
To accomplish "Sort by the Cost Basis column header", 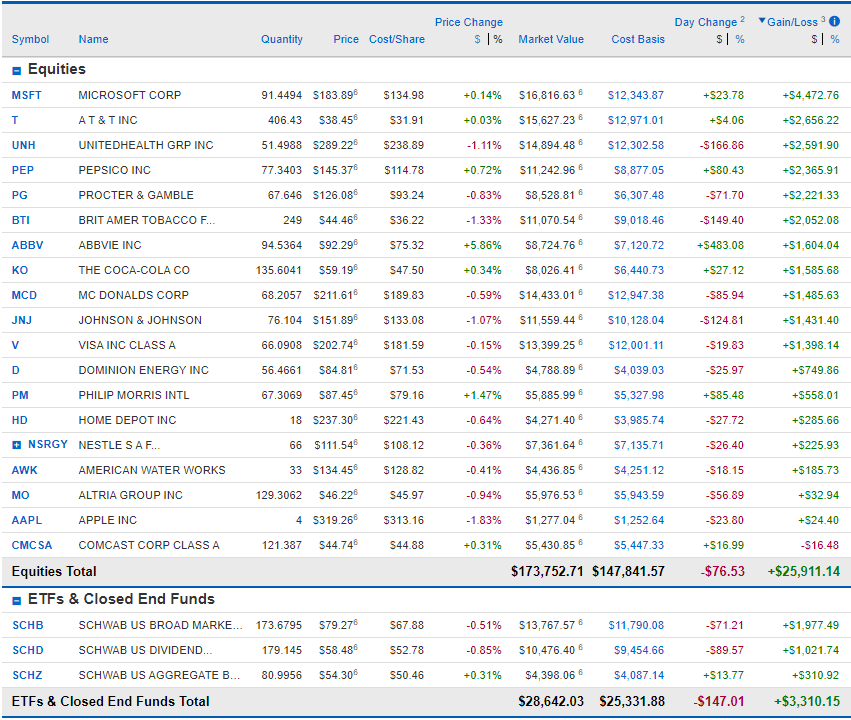I will [x=638, y=39].
